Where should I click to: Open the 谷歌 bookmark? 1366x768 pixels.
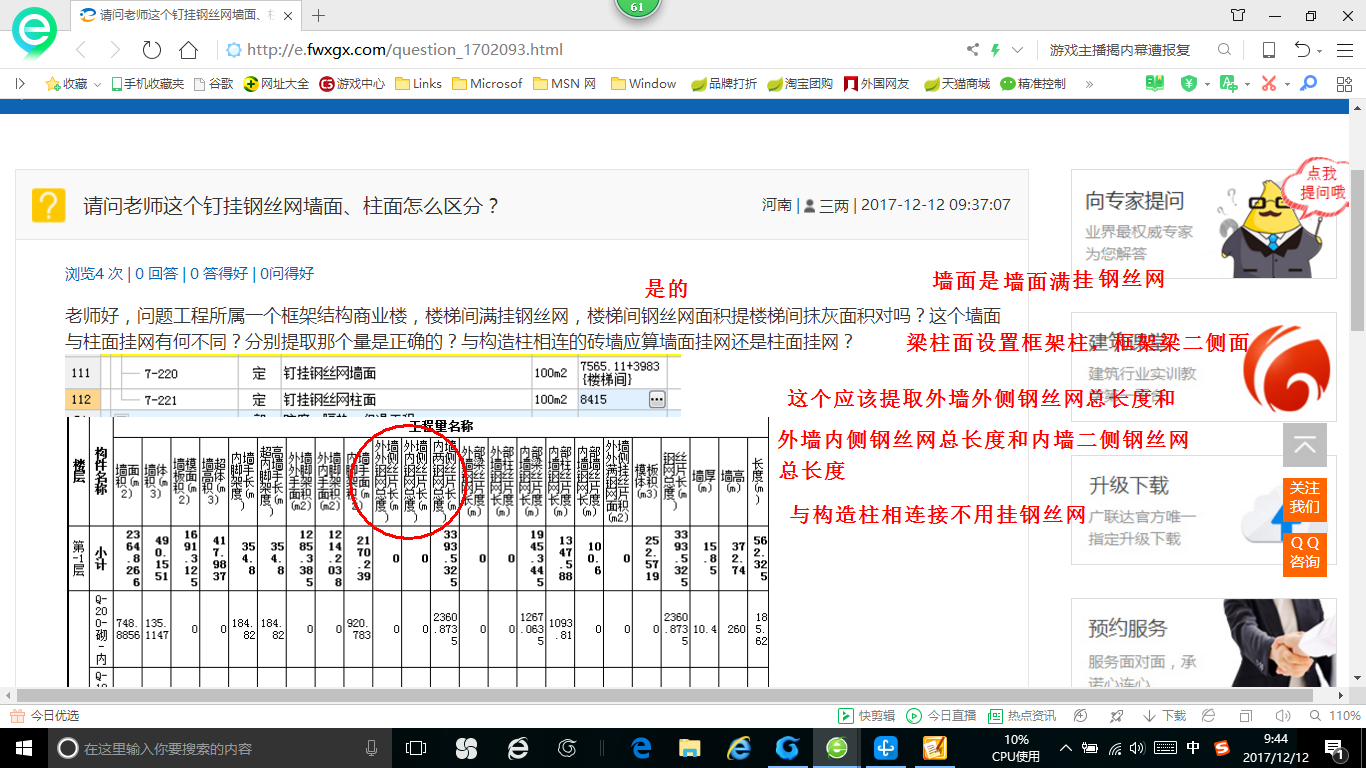point(213,84)
